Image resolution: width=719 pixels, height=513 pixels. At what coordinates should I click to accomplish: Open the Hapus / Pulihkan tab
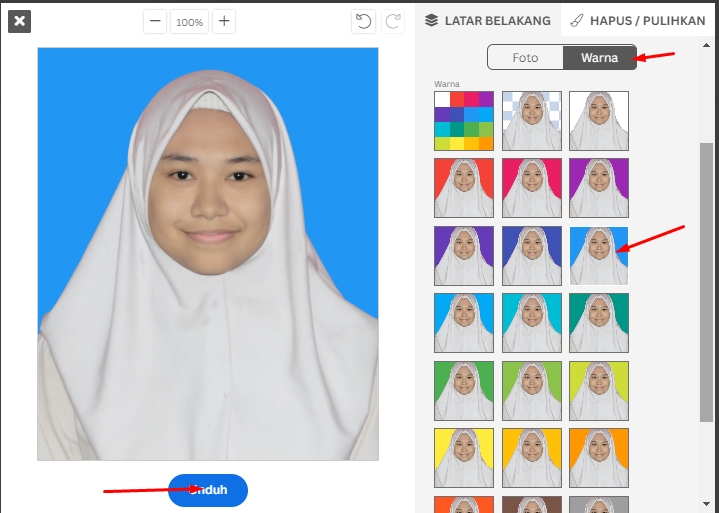[637, 21]
